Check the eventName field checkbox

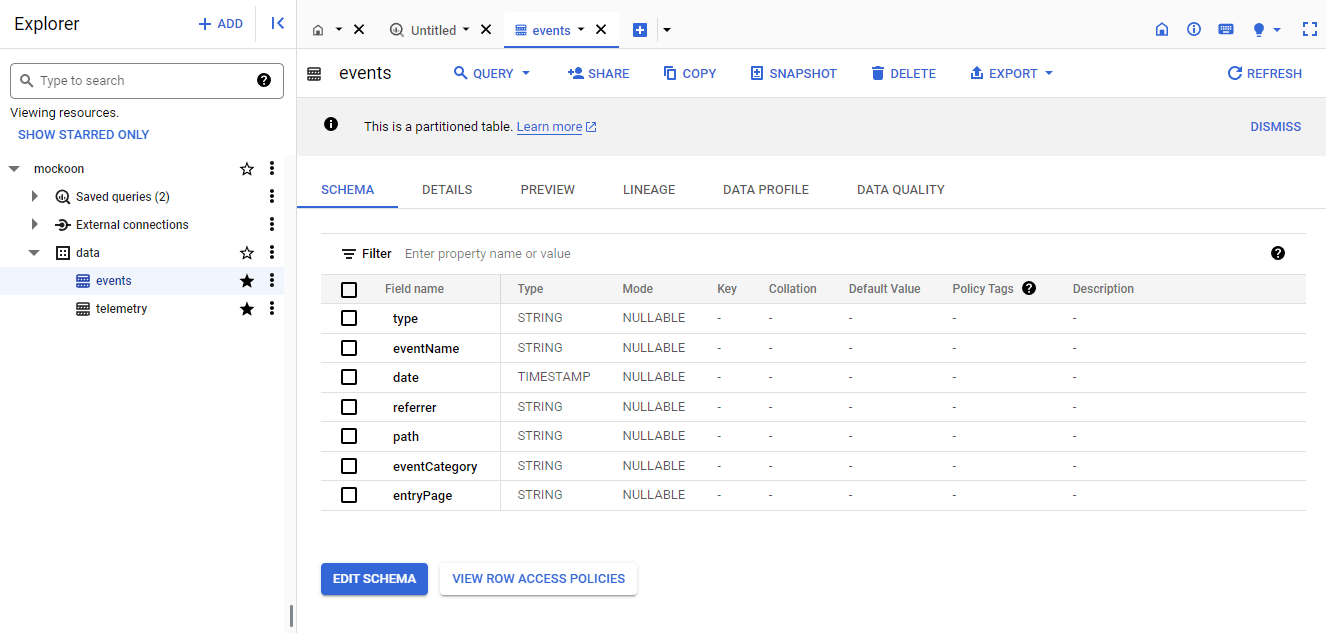pyautogui.click(x=349, y=348)
